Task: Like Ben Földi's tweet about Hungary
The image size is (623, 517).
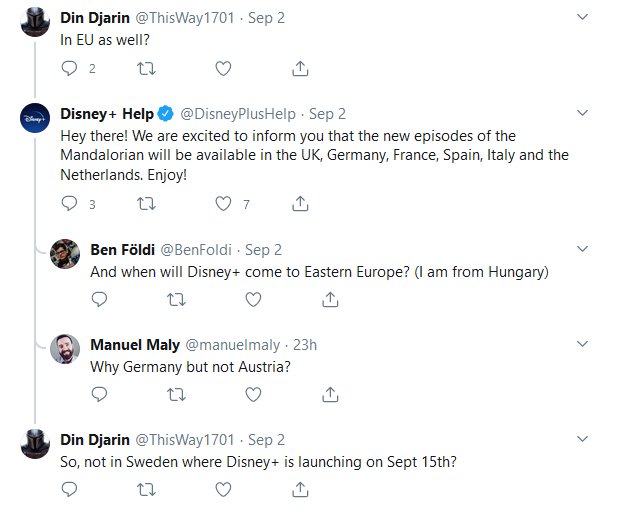Action: point(253,299)
